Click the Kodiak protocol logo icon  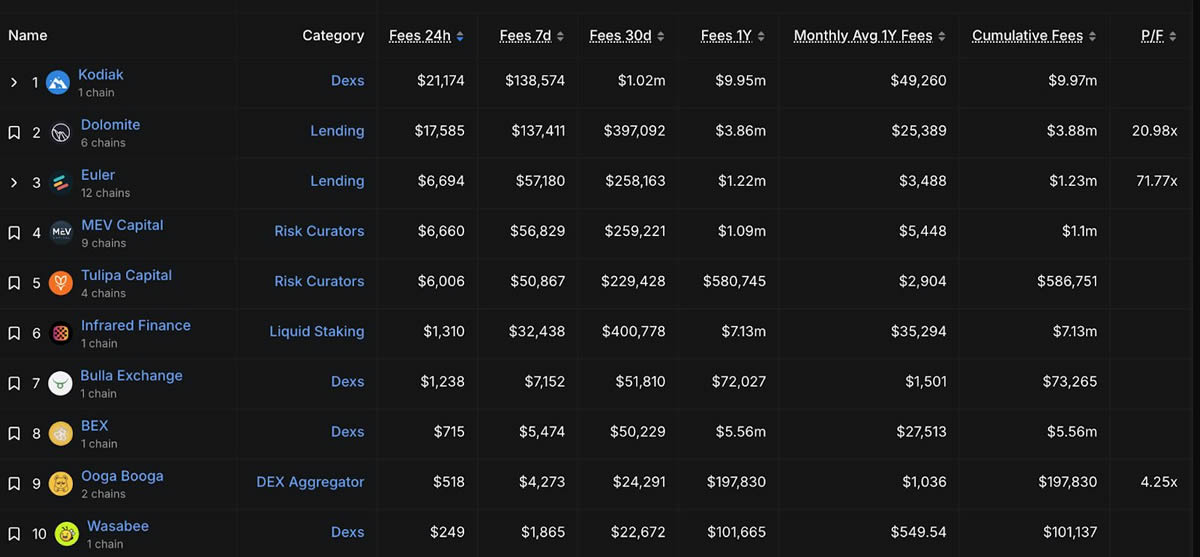pos(57,82)
